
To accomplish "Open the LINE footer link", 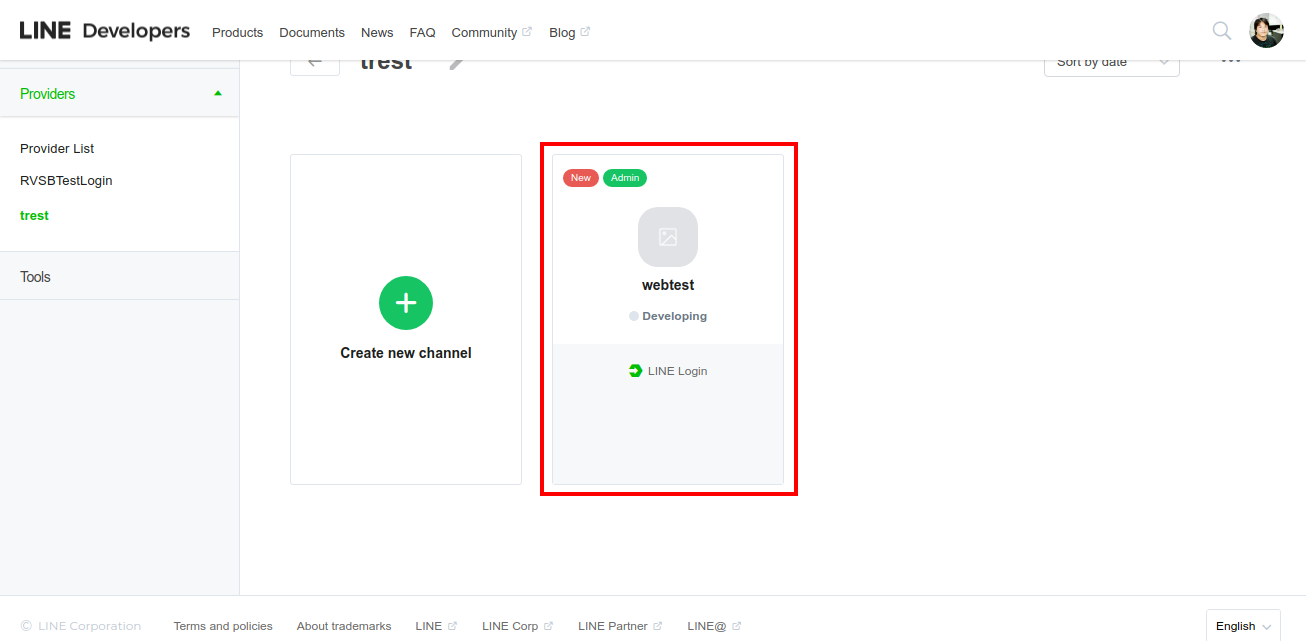I will coord(436,626).
